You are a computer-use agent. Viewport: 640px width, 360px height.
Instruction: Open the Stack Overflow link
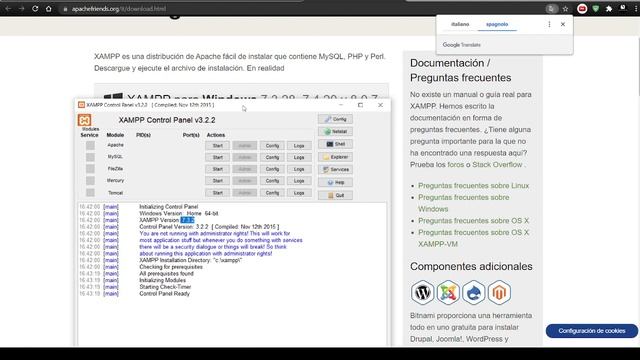coord(497,164)
